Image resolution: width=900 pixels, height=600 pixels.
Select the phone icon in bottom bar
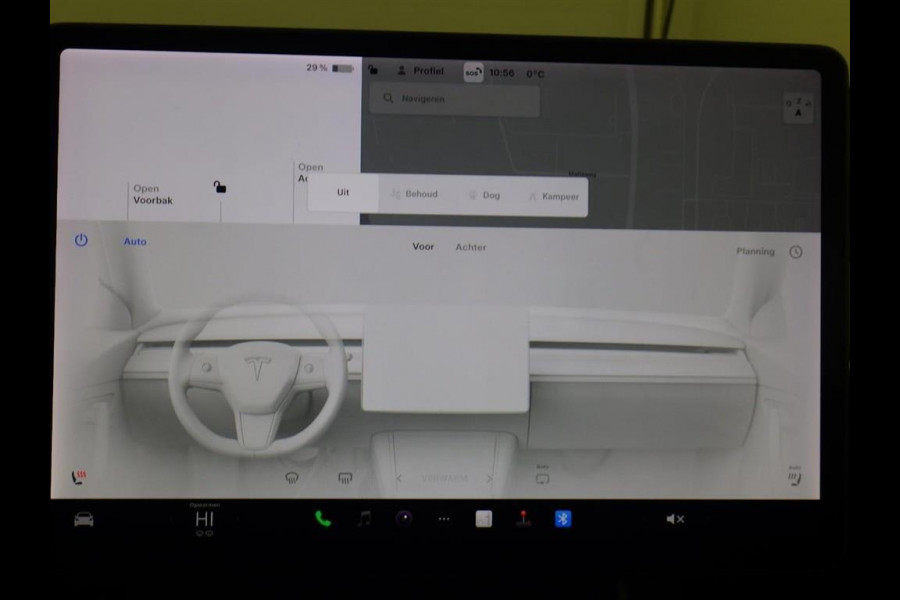click(x=322, y=518)
